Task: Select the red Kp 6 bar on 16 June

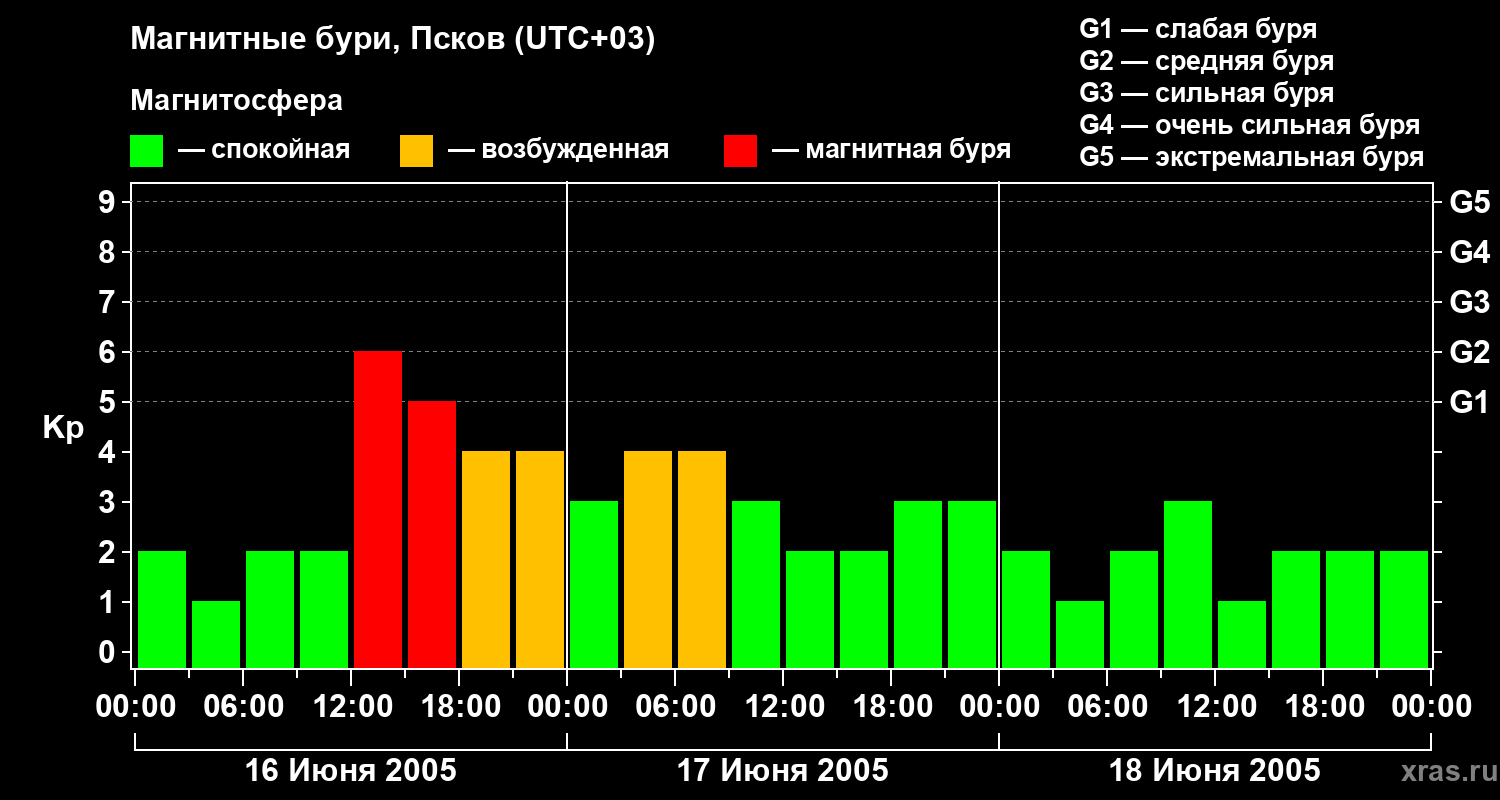Action: click(x=378, y=509)
